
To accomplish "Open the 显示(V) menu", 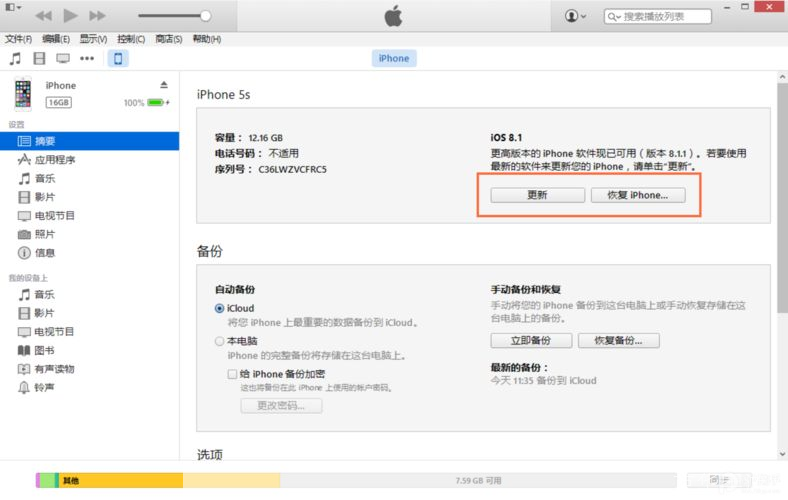I will click(x=93, y=39).
